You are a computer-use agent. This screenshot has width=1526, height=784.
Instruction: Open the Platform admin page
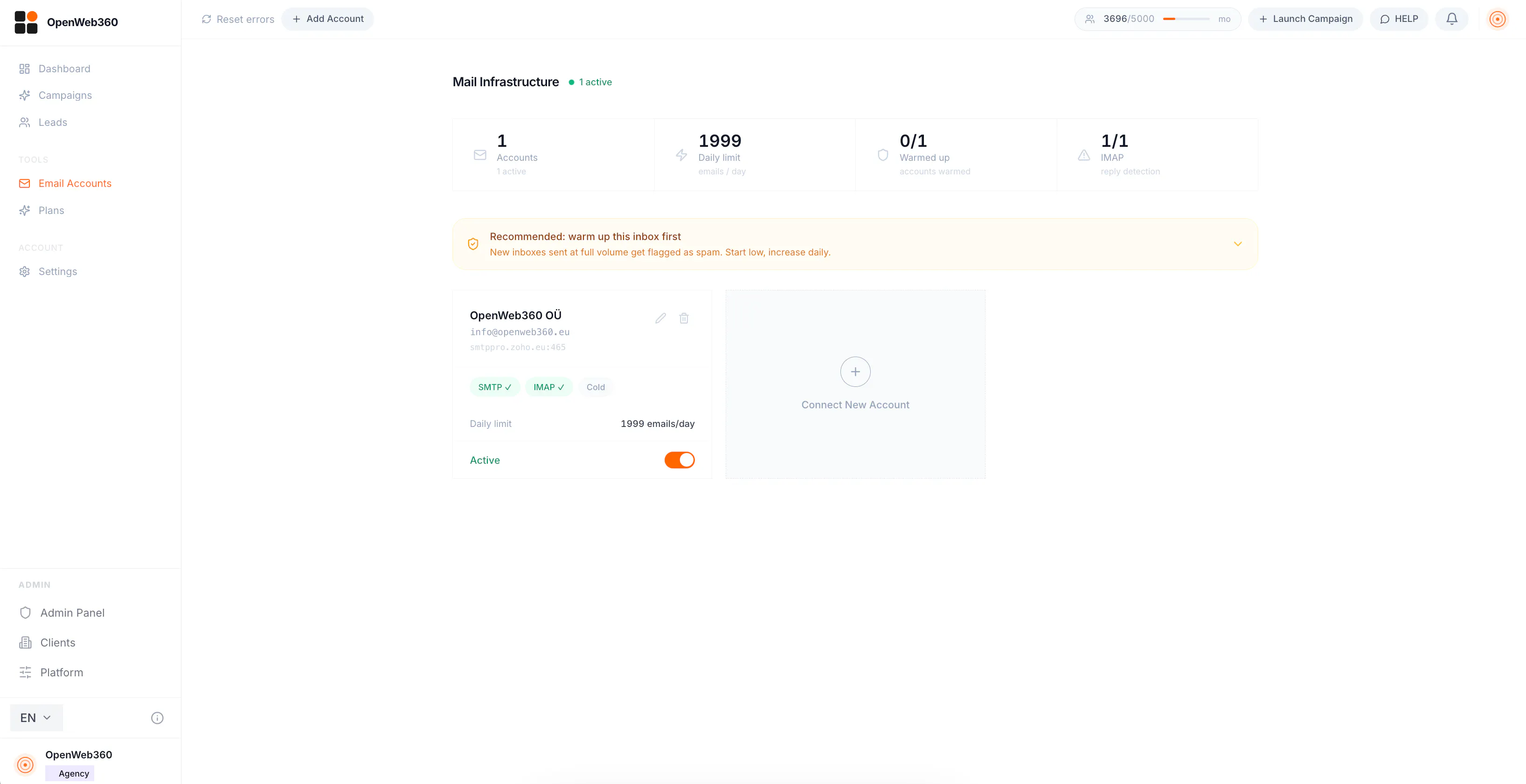tap(62, 673)
